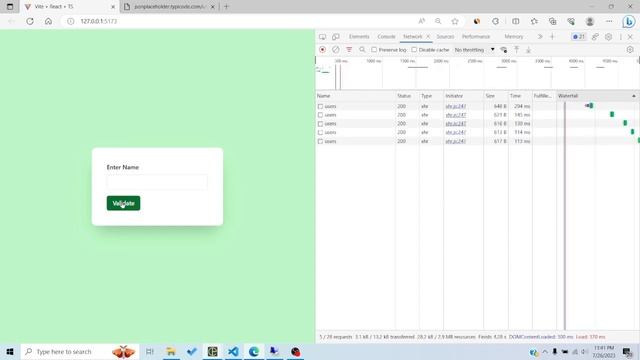
Task: Toggle device emulation icon in DevTools
Action: point(336,37)
